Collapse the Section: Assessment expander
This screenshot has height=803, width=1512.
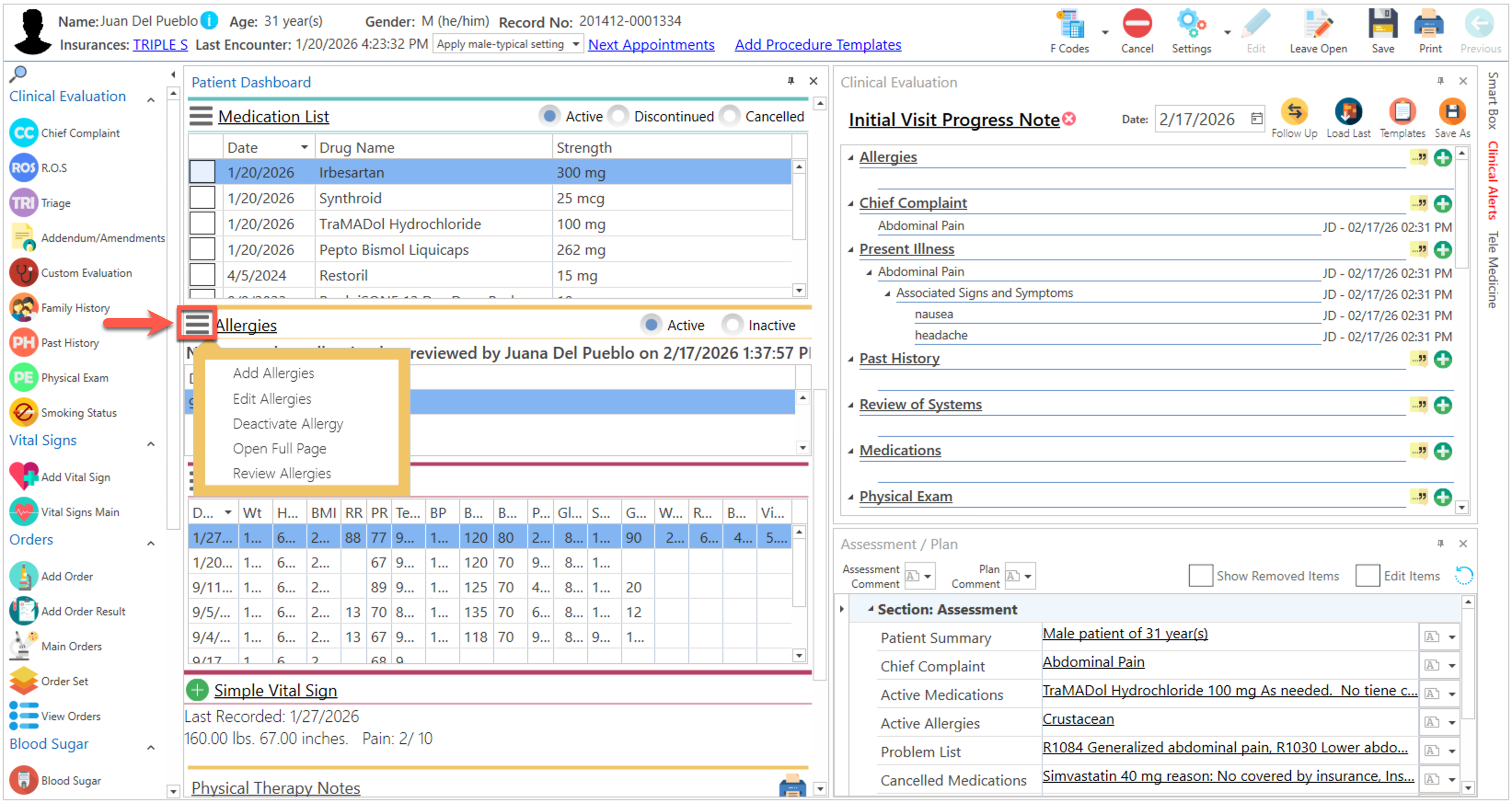click(x=871, y=609)
